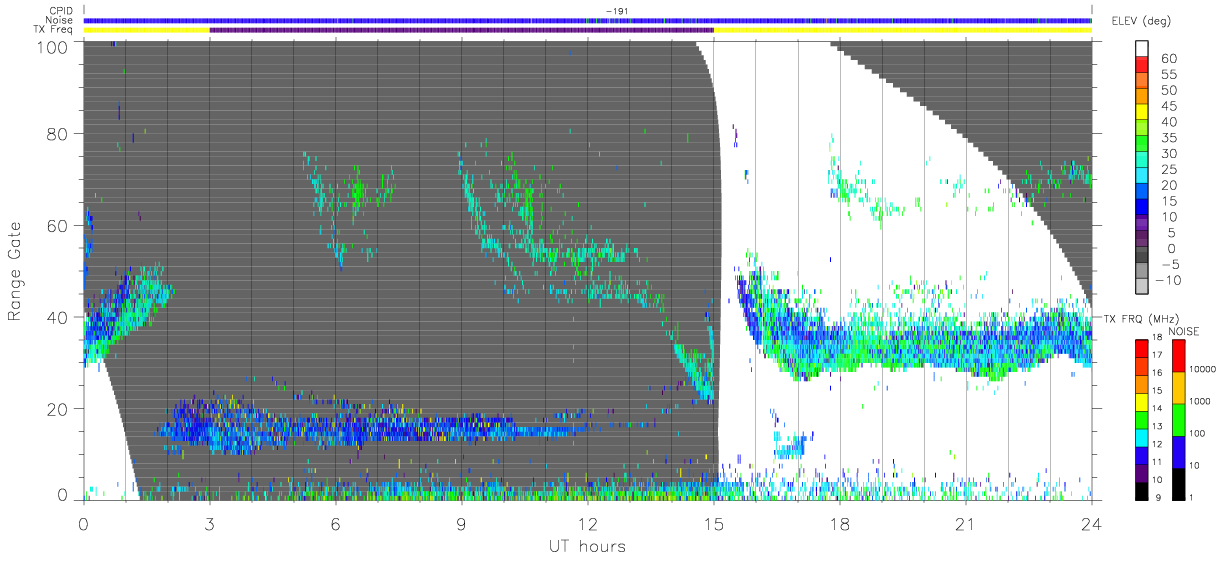Pick the yellow segment of ELEV color bar
The height and width of the screenshot is (567, 1228).
click(1142, 111)
